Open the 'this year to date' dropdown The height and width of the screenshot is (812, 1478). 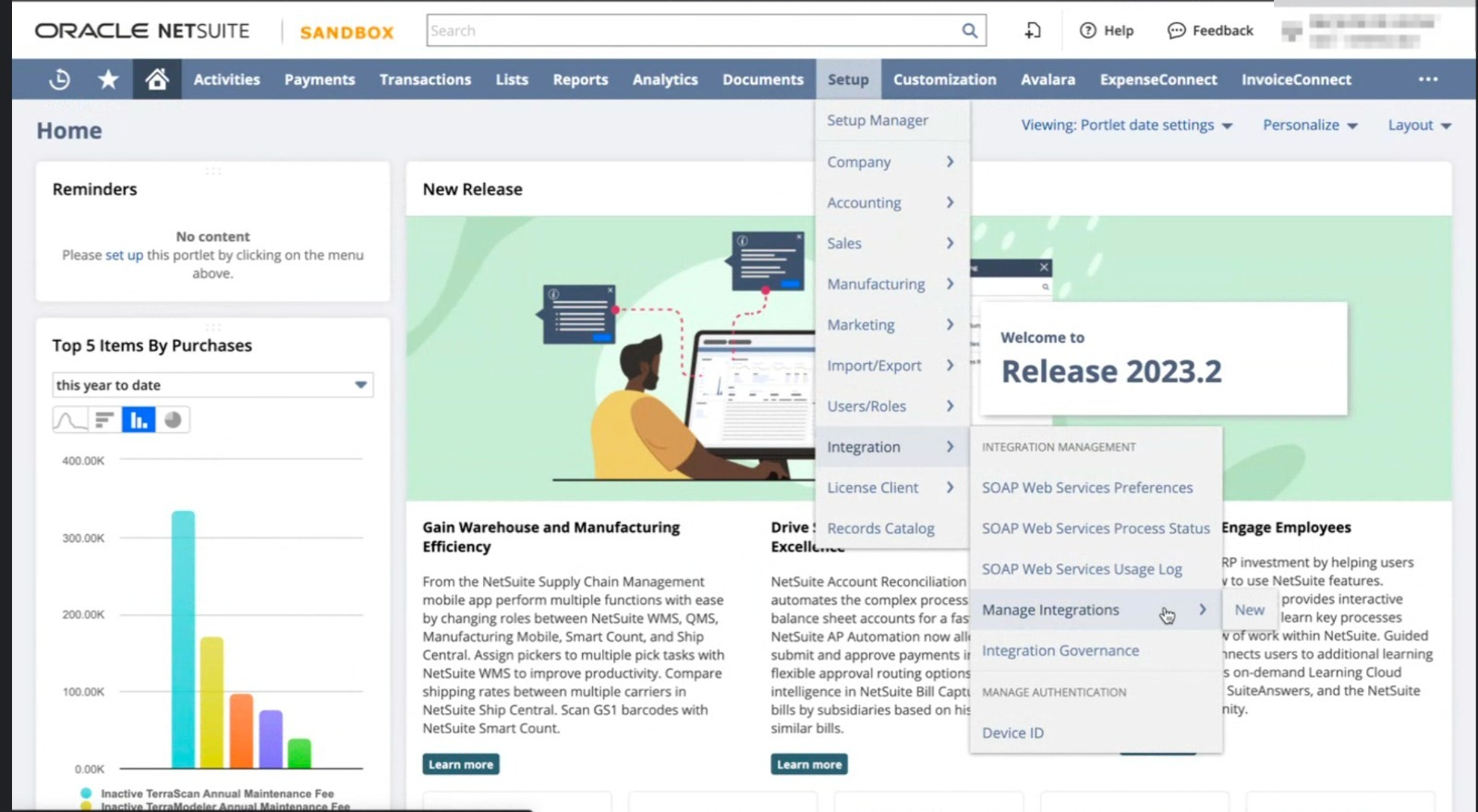(360, 385)
